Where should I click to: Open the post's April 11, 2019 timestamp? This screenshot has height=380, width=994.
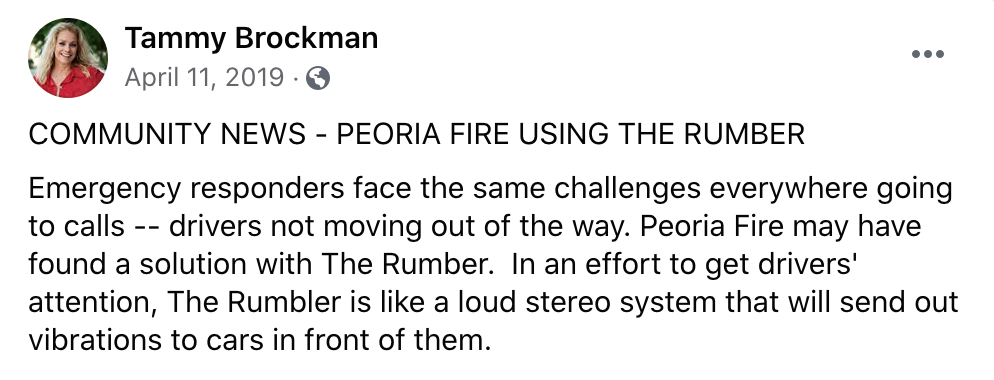204,78
